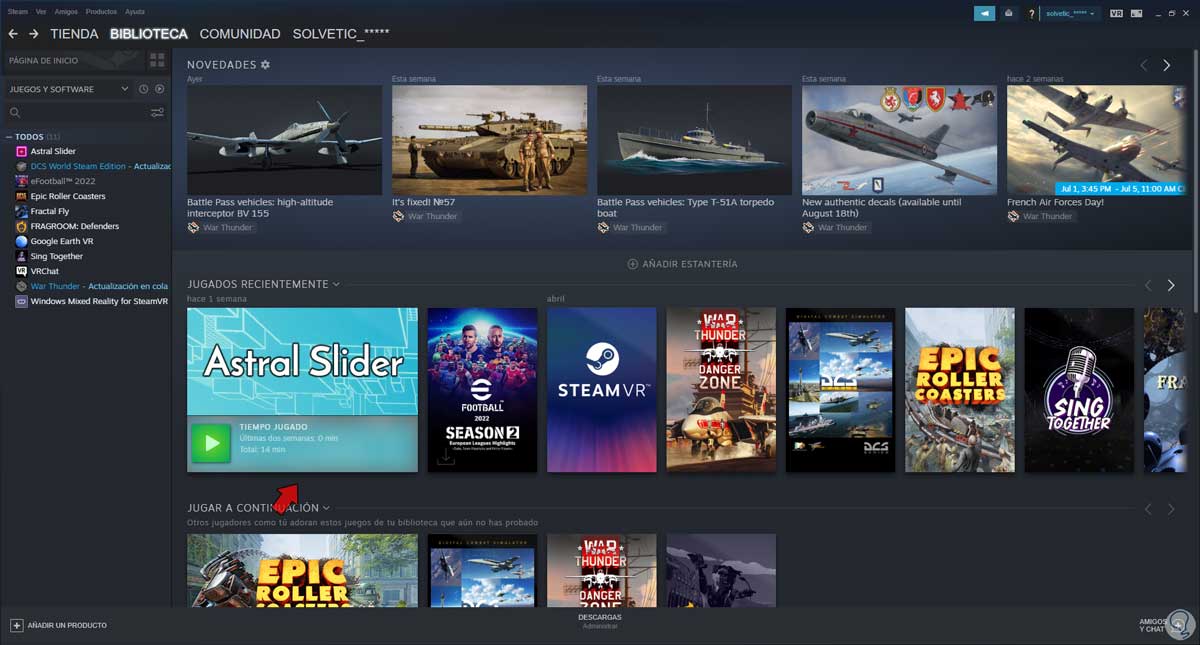Click the War Thunder icon under It's fixed! №57
1200x645 pixels.
point(398,216)
